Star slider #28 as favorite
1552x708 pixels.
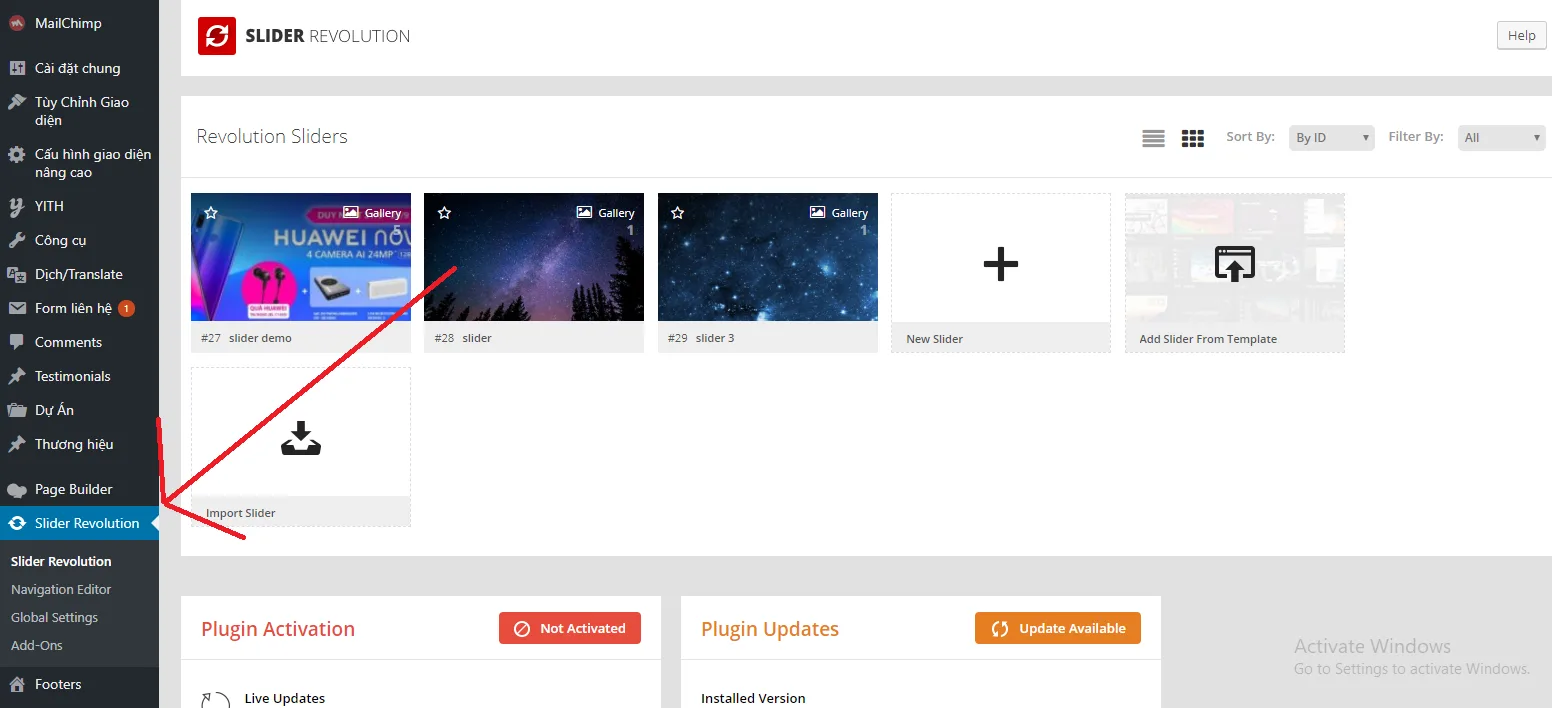445,213
